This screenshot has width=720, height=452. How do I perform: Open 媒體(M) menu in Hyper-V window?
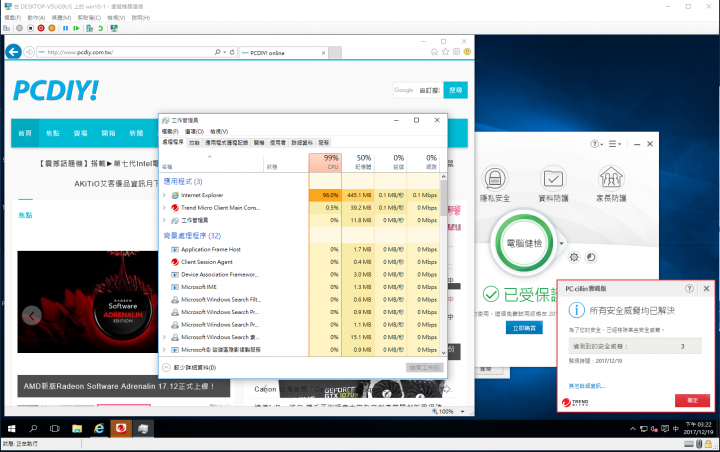click(61, 17)
